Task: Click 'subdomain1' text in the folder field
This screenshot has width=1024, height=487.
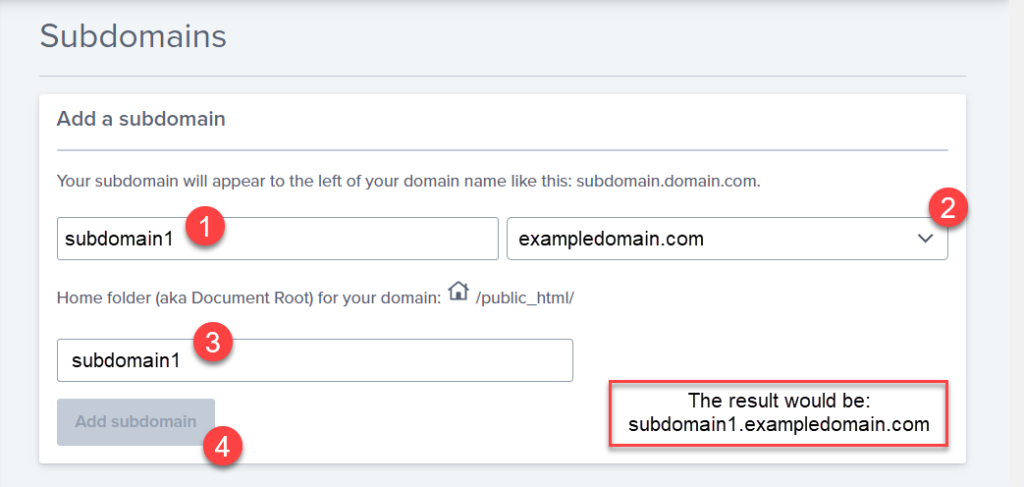Action: pos(113,360)
